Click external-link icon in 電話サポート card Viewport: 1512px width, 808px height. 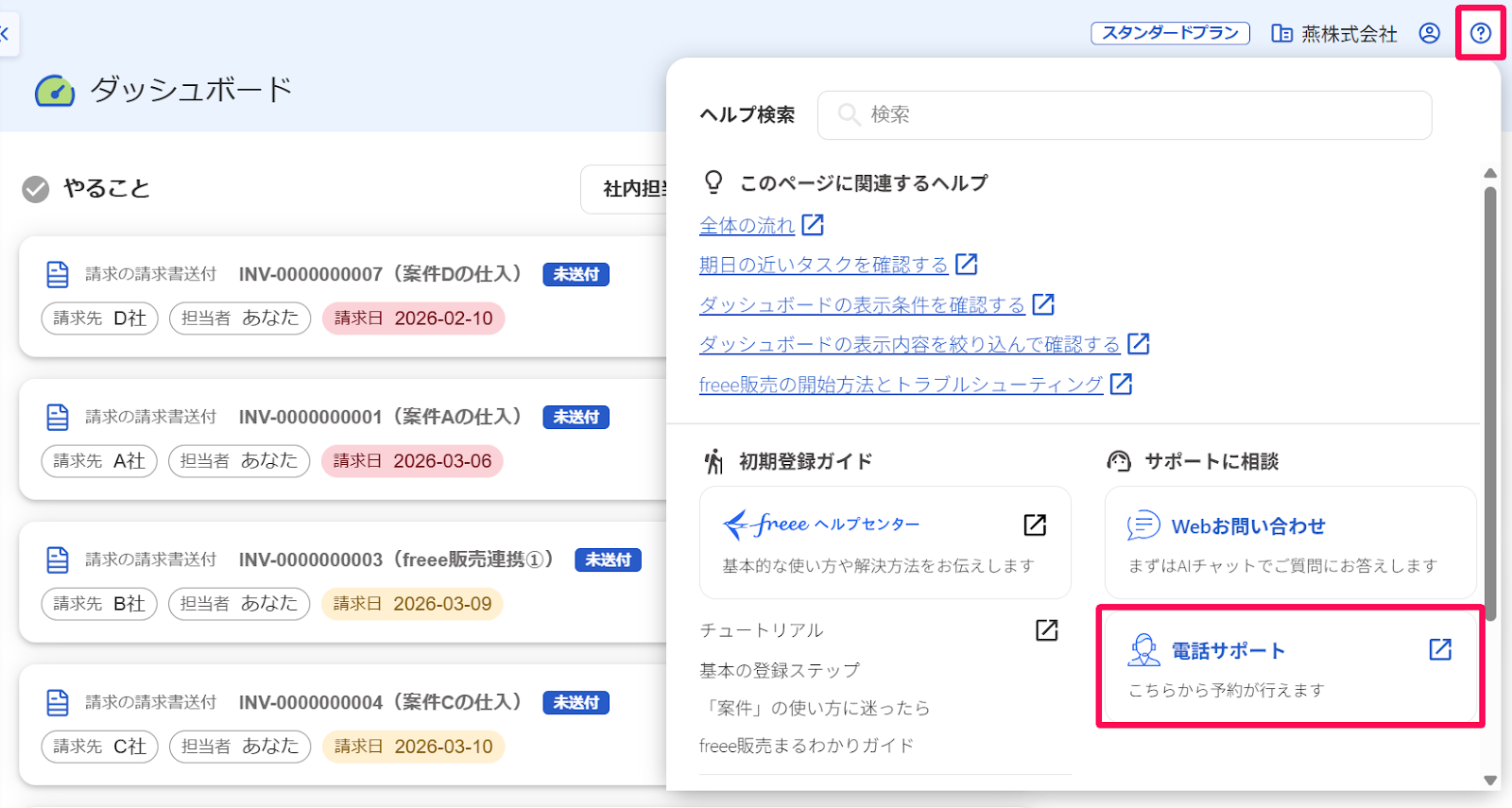tap(1440, 649)
